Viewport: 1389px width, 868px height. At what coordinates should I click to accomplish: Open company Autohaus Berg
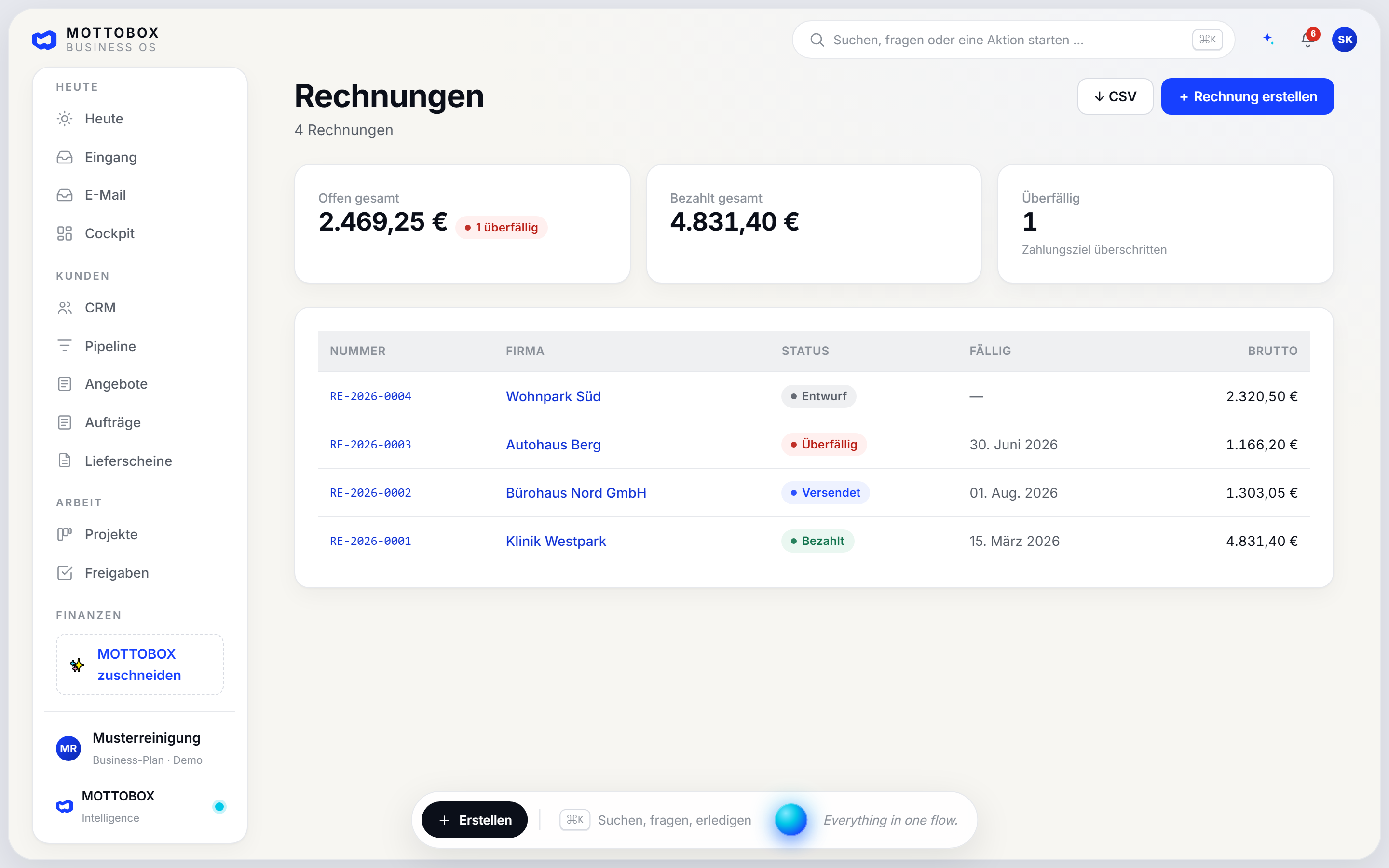click(553, 444)
